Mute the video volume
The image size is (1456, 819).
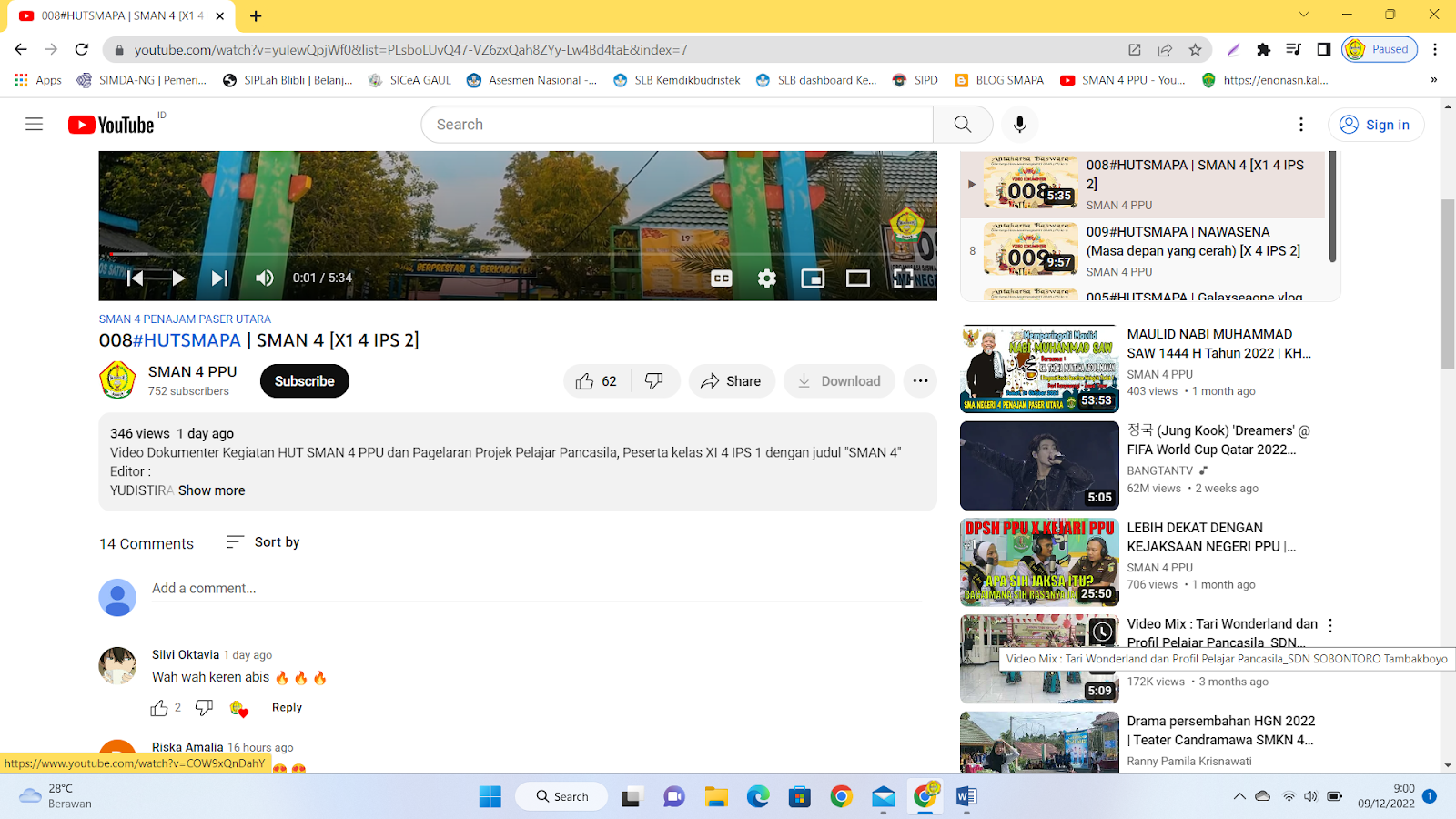[264, 278]
